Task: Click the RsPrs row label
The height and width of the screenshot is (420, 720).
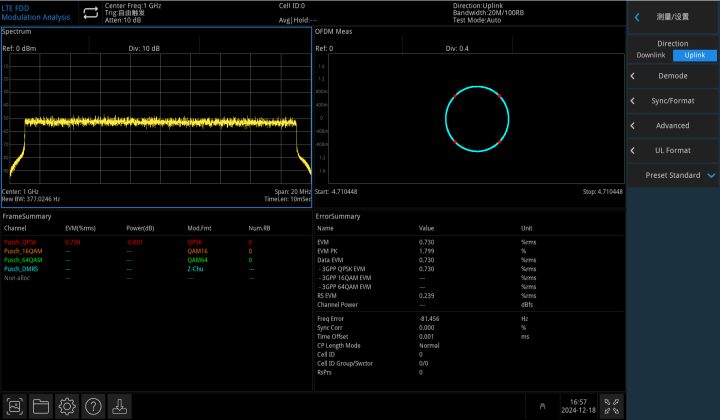Action: click(x=324, y=372)
